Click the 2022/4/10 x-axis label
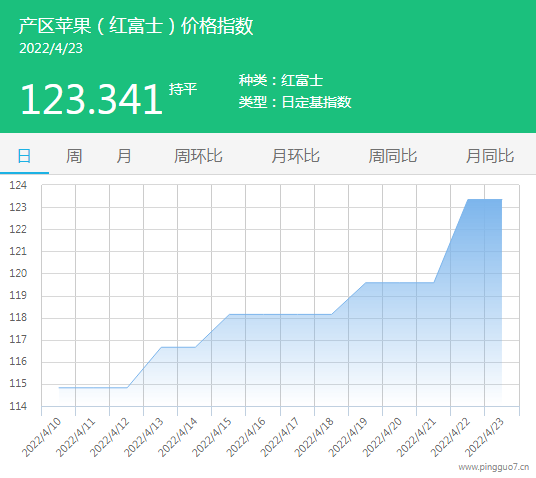 tap(41, 437)
